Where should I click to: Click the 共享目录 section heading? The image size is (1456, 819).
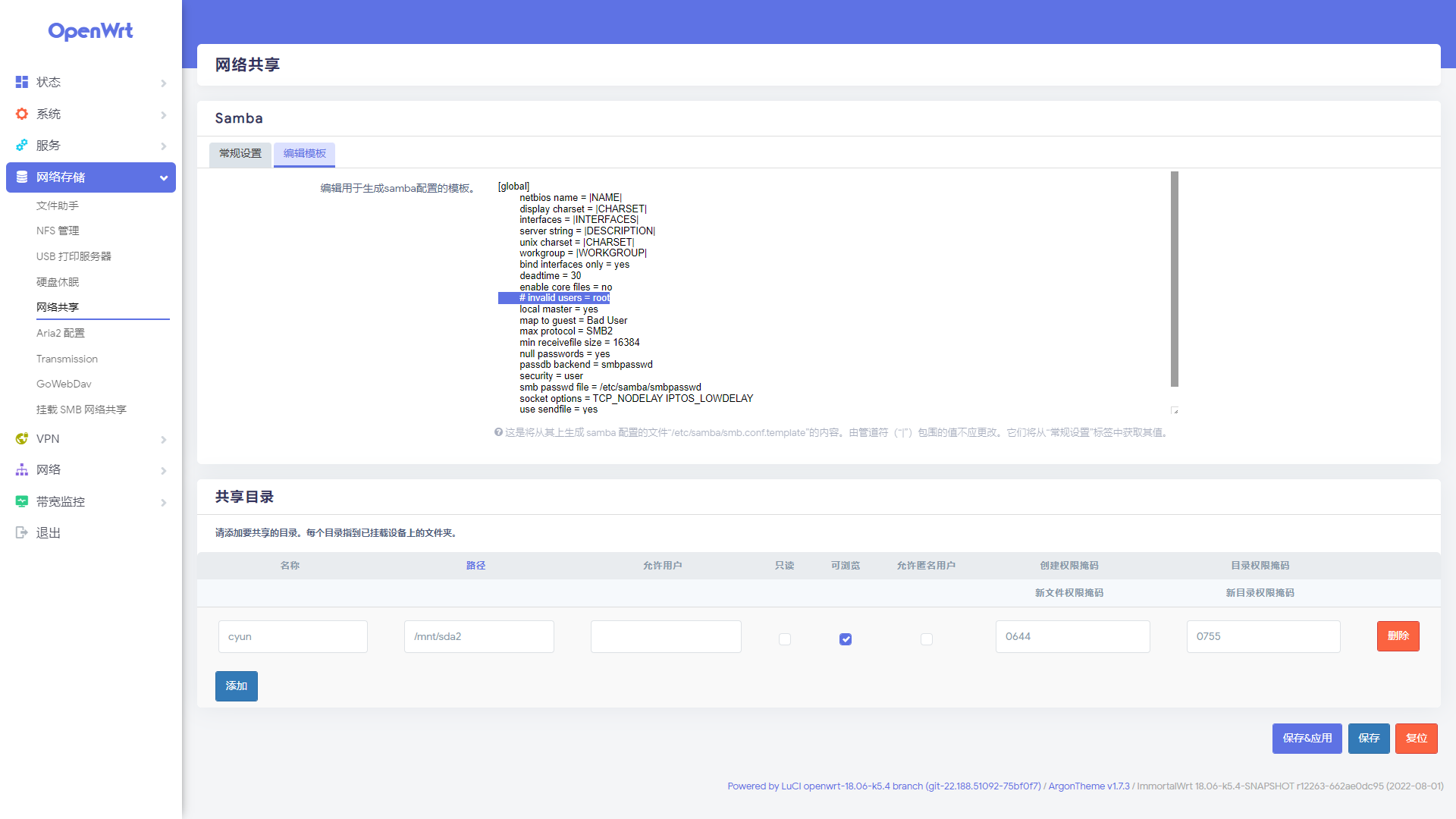click(x=244, y=497)
